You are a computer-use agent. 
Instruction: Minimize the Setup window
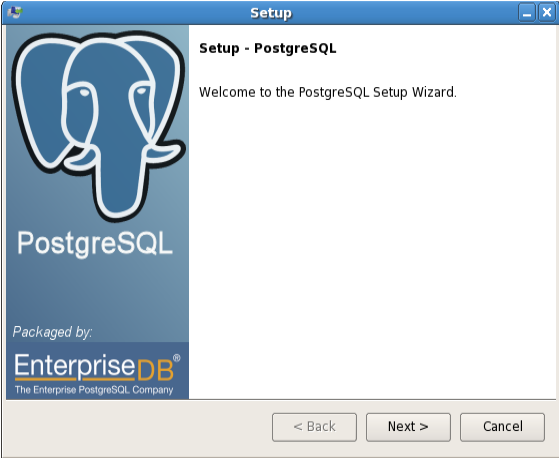point(527,13)
